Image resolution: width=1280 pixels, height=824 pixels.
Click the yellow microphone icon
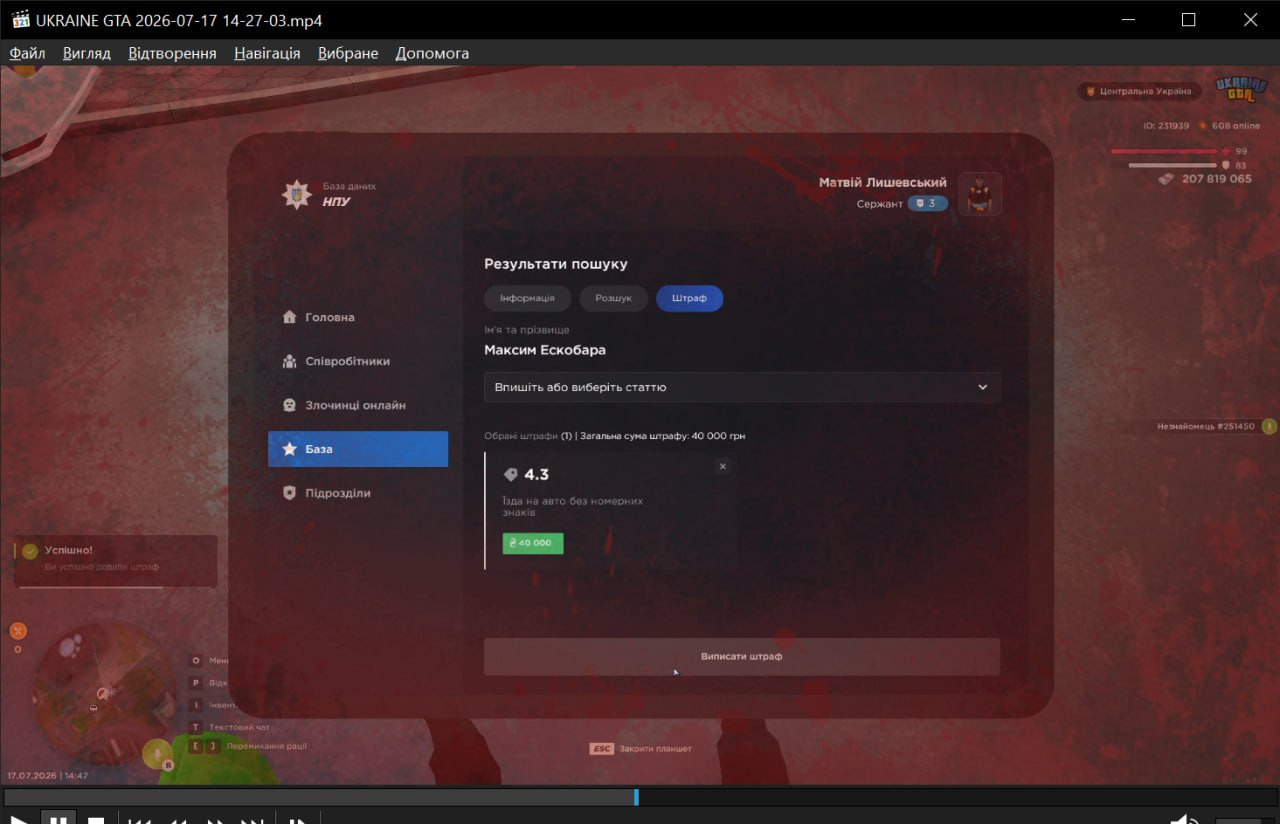click(156, 754)
